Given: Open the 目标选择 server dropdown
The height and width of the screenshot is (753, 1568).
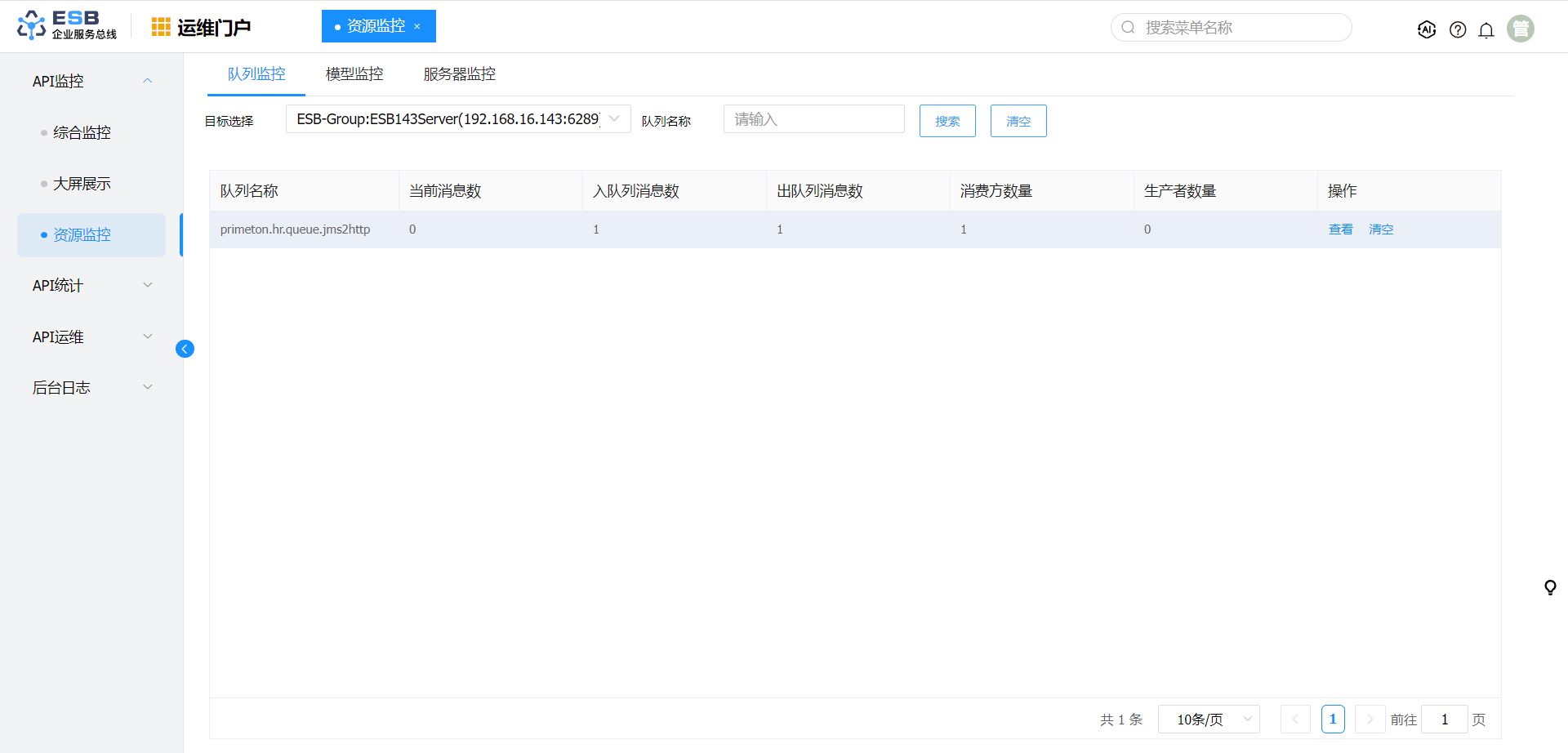Looking at the screenshot, I should 457,119.
